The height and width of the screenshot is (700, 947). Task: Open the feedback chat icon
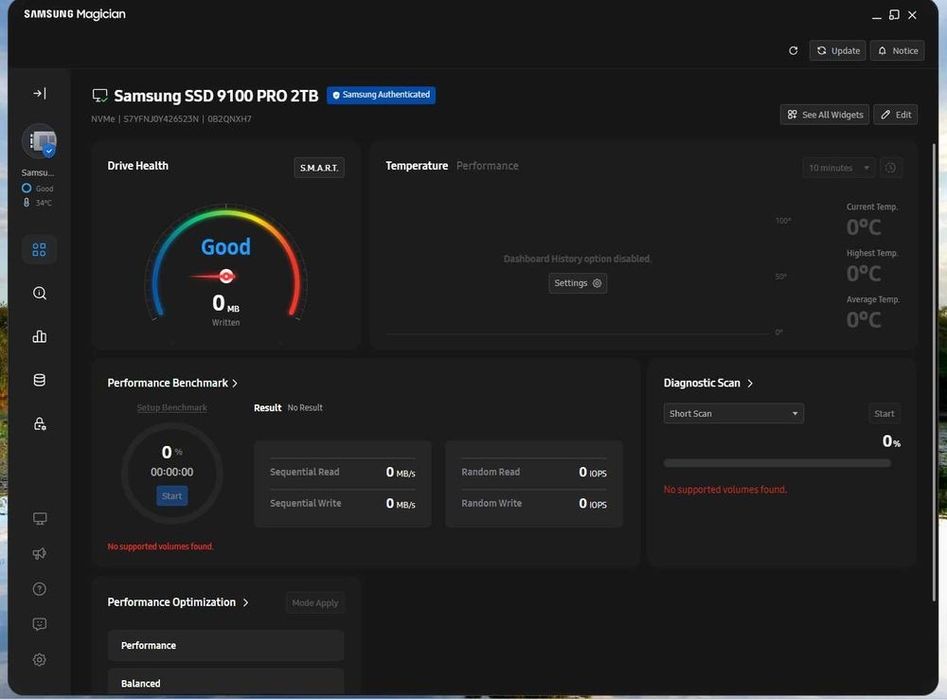39,624
